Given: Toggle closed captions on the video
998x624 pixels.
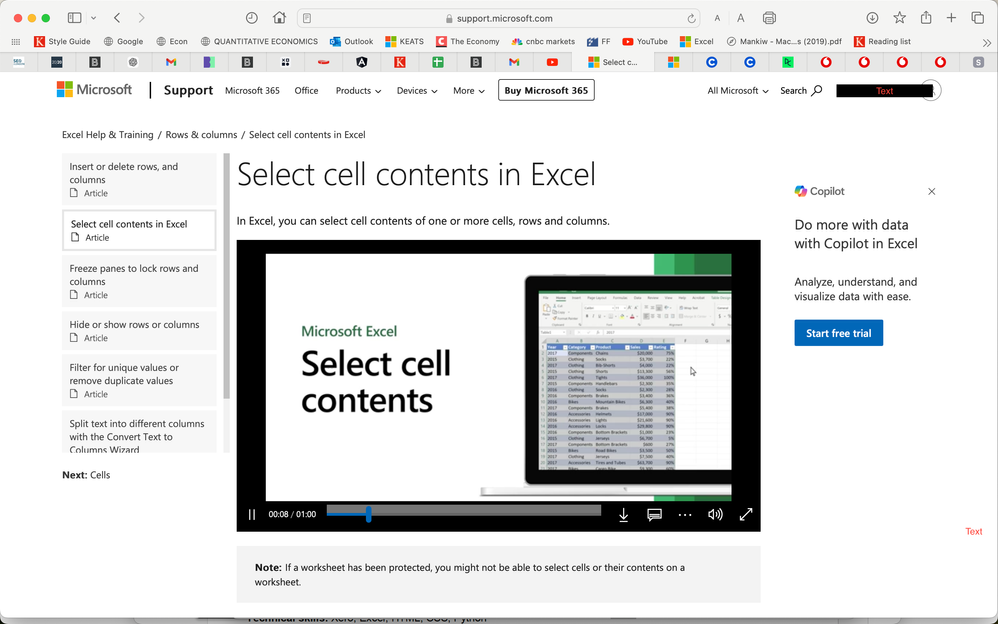Looking at the screenshot, I should [654, 514].
